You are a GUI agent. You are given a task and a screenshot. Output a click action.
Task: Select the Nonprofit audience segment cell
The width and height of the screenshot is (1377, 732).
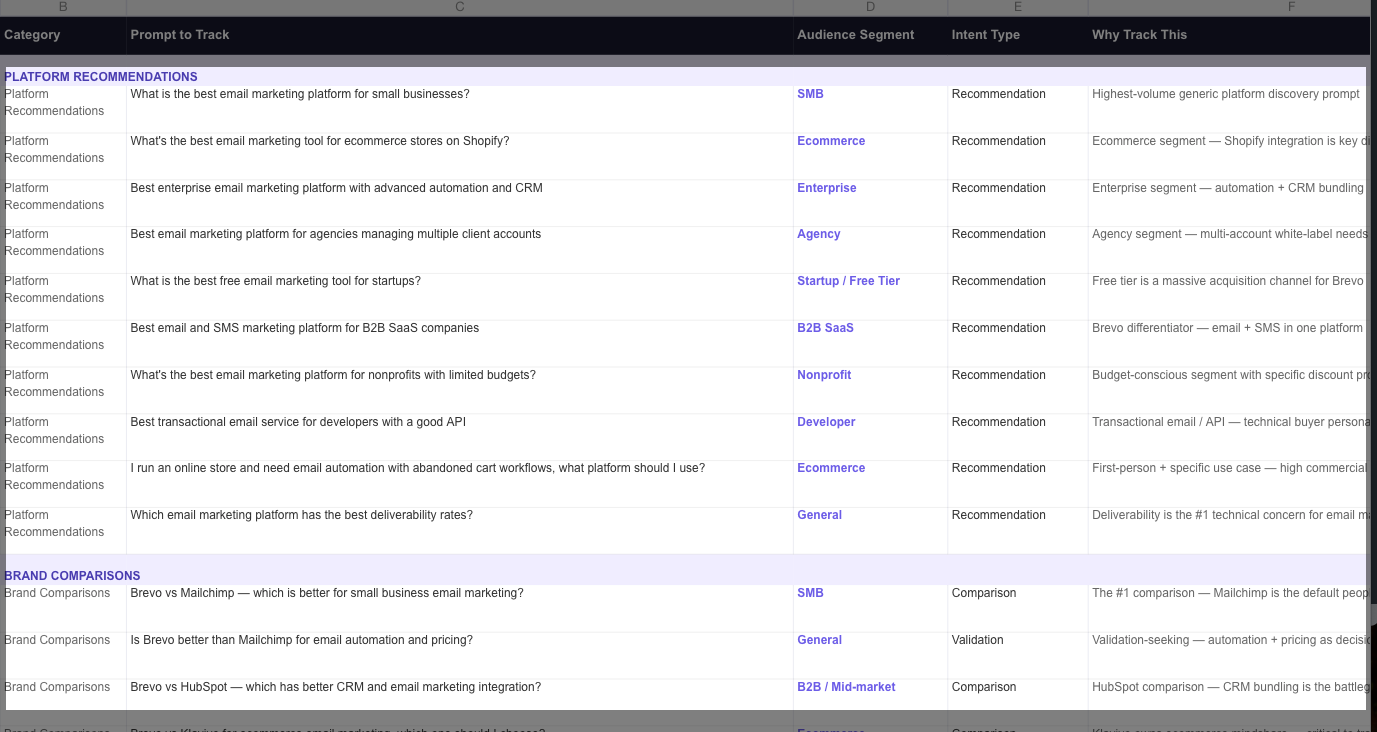[x=870, y=390]
